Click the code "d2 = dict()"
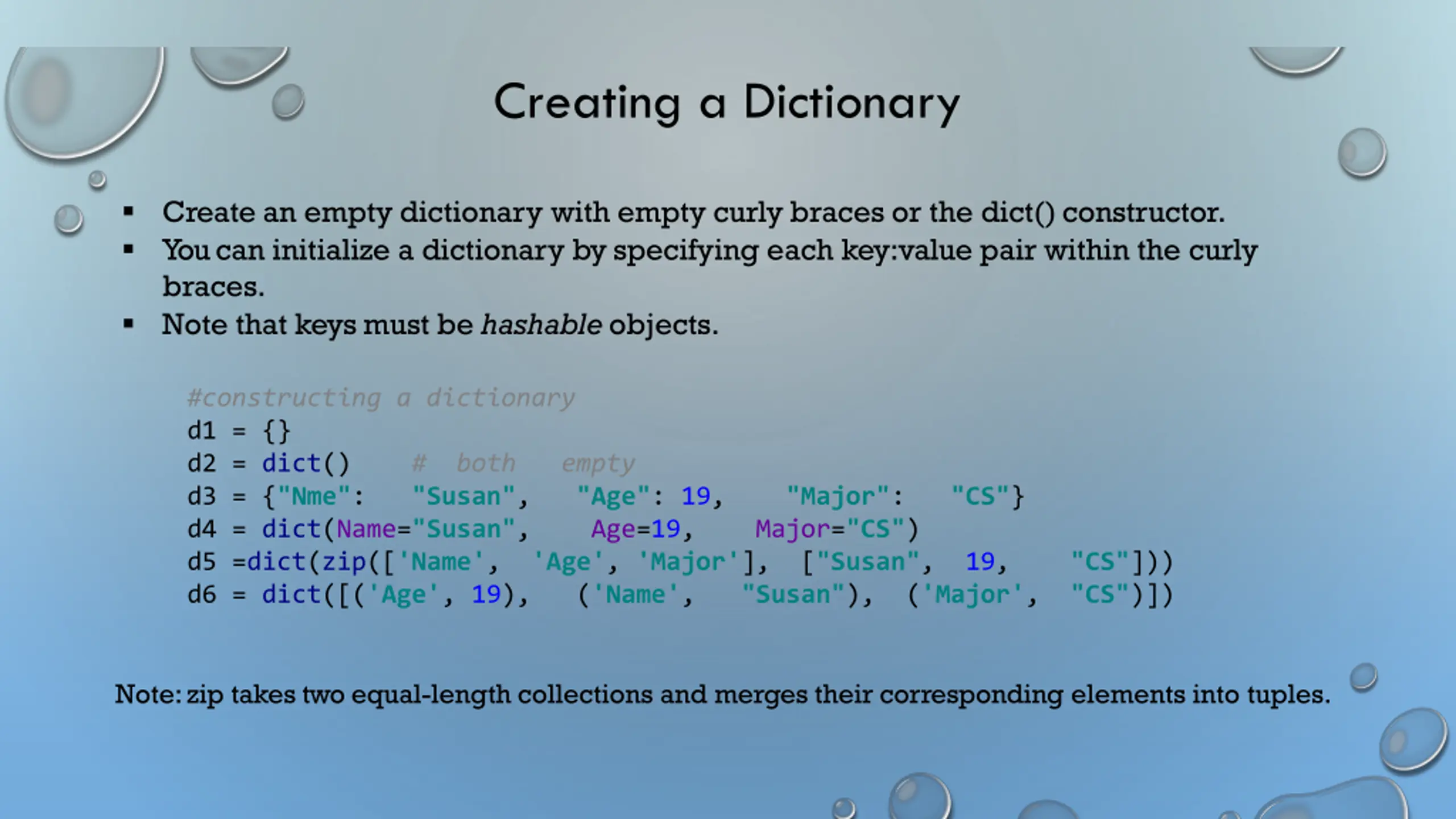This screenshot has width=1456, height=819. point(268,463)
